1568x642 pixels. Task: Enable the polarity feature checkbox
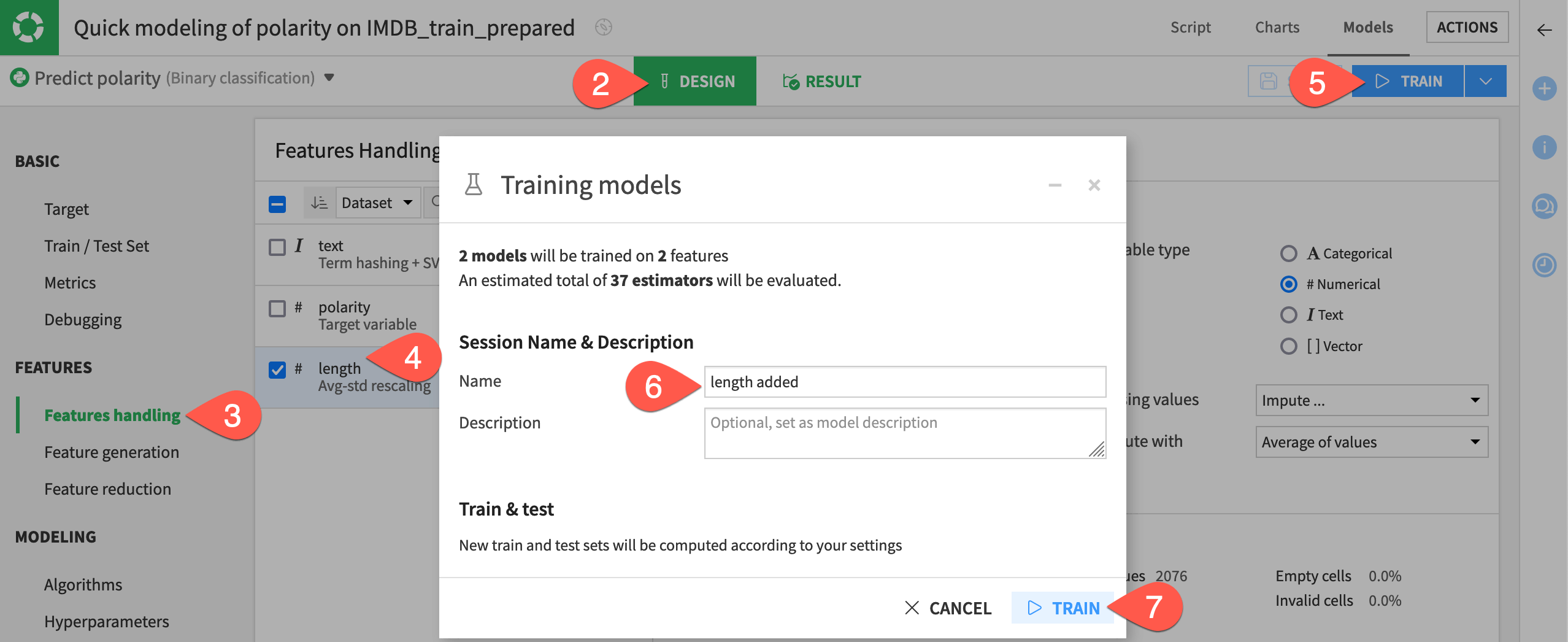pos(277,307)
